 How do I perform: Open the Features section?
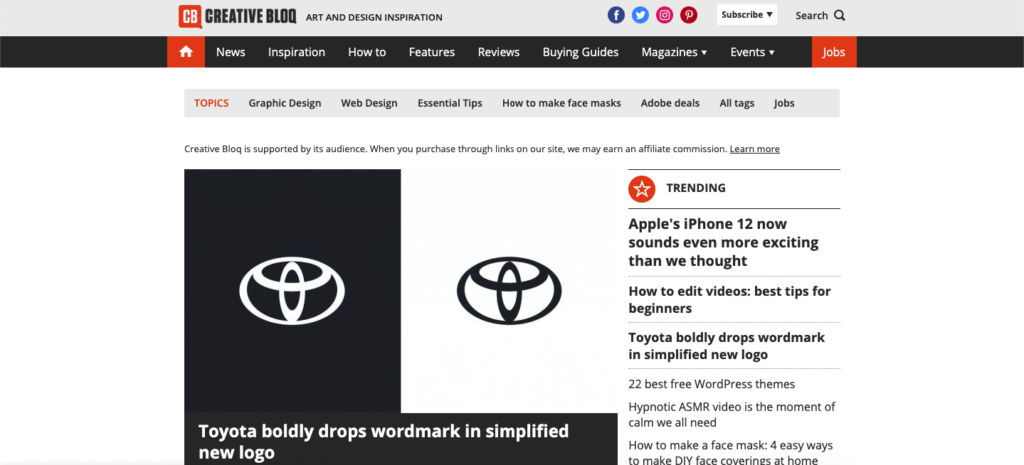coord(432,52)
